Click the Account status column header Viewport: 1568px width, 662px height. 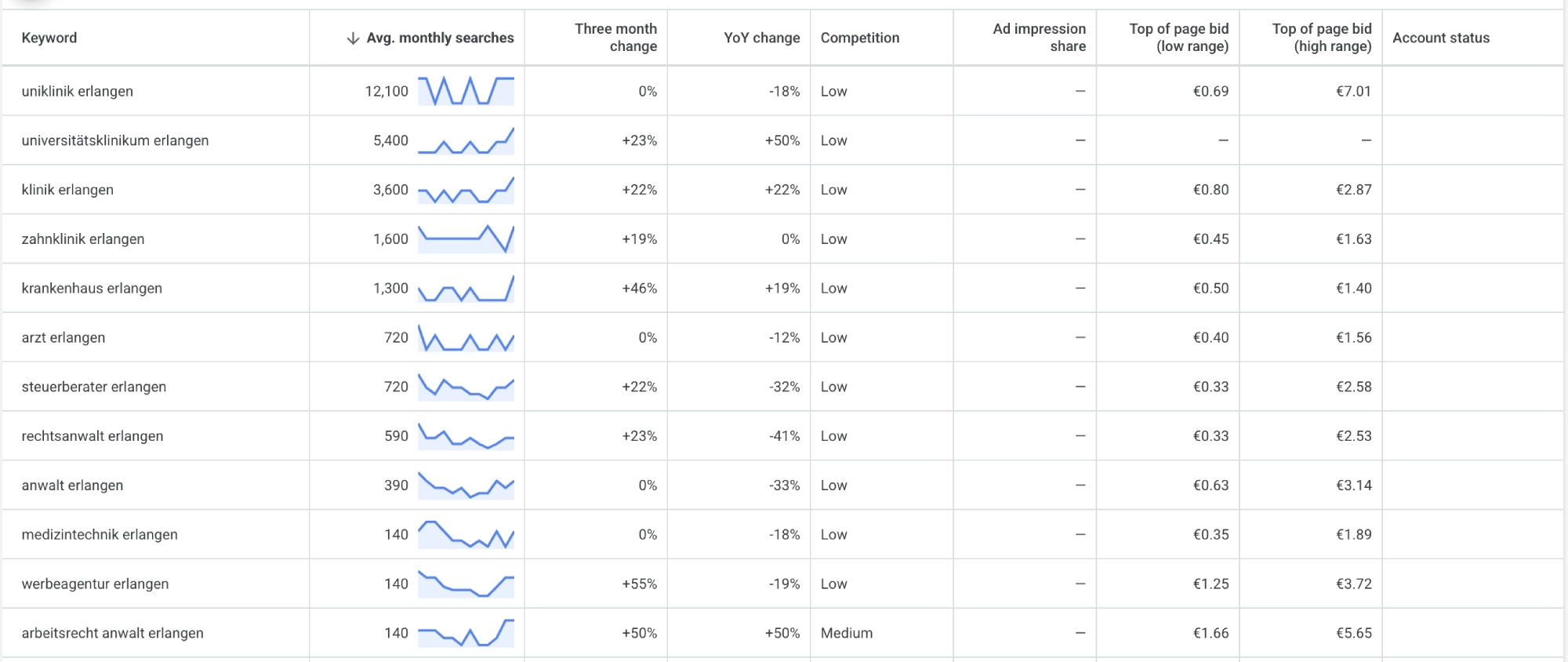click(x=1441, y=38)
